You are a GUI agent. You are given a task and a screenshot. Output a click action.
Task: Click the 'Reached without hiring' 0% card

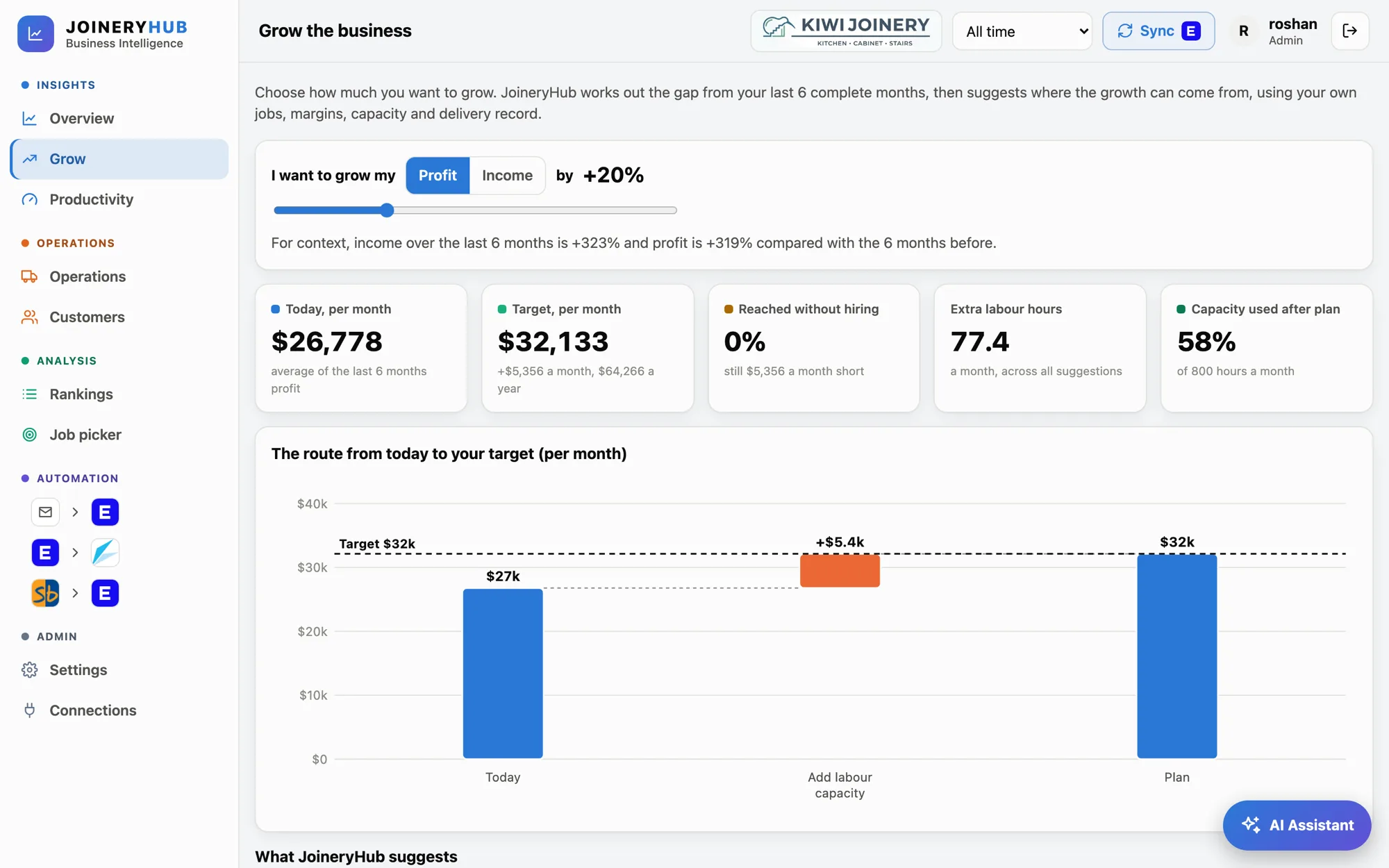tap(814, 348)
